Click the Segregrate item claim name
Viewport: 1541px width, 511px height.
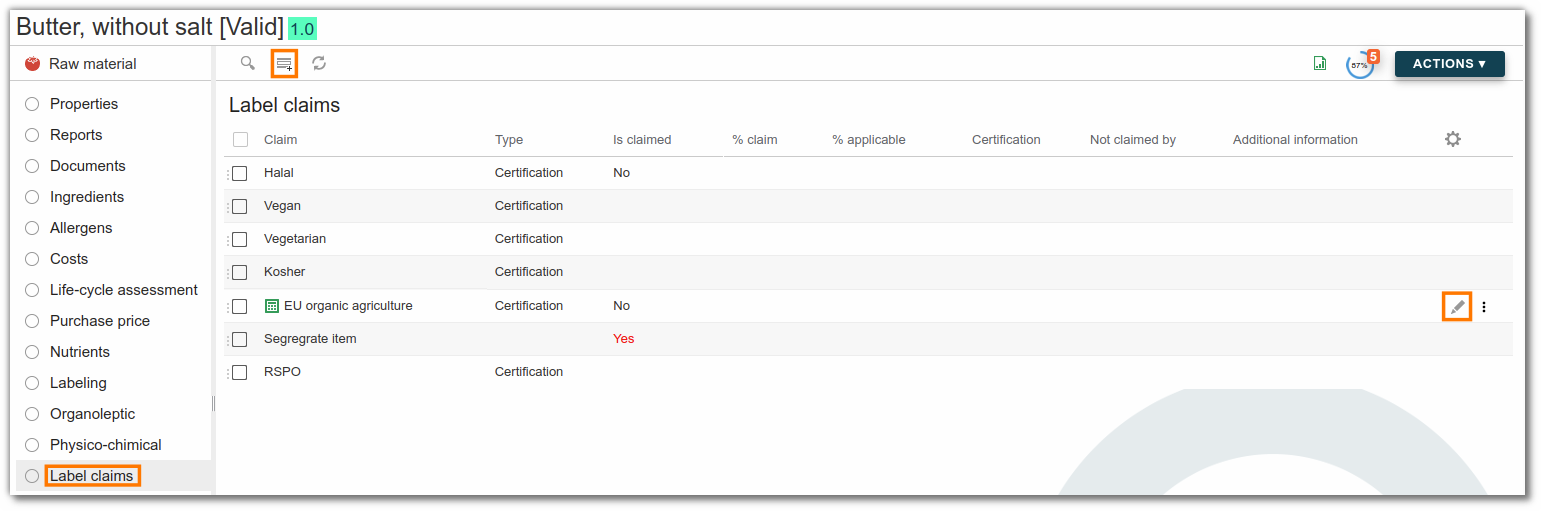click(x=310, y=339)
